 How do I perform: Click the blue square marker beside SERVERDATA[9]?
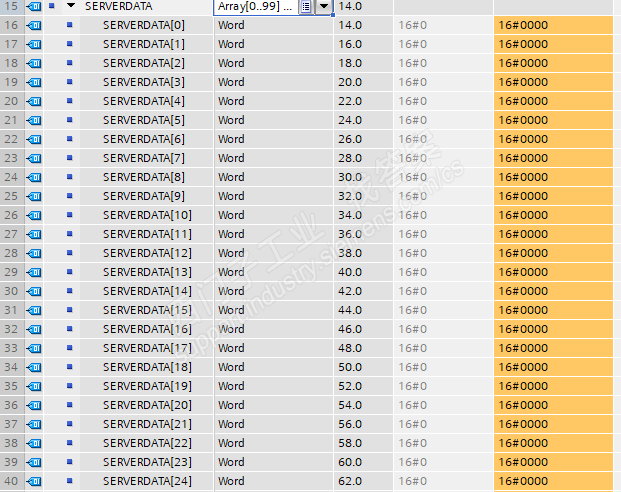point(70,196)
